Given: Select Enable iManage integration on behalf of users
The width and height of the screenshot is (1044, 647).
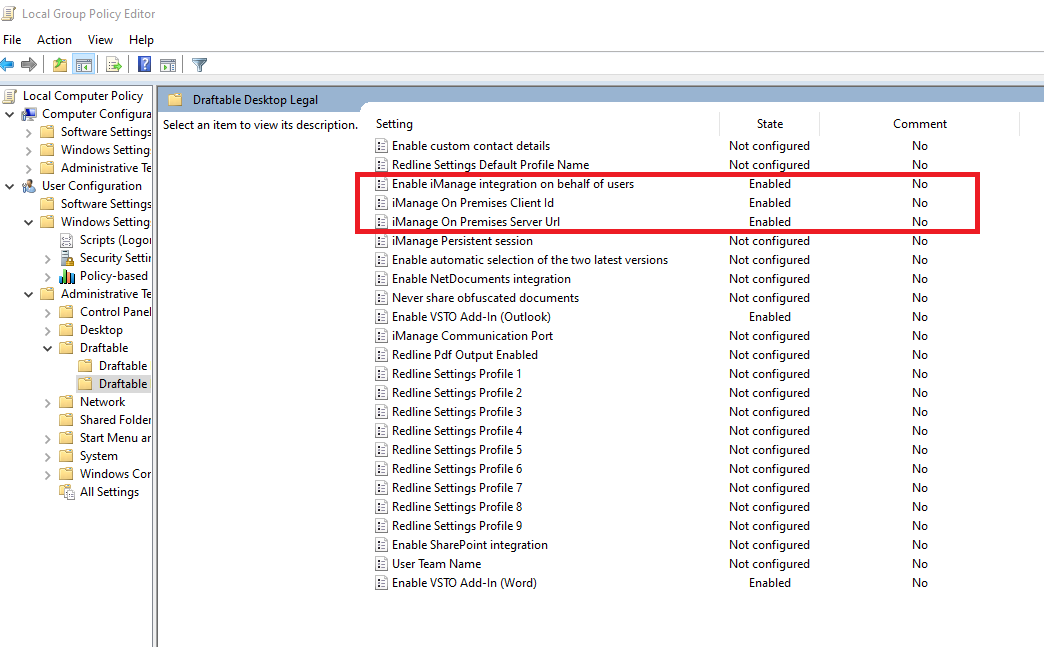Looking at the screenshot, I should [513, 184].
